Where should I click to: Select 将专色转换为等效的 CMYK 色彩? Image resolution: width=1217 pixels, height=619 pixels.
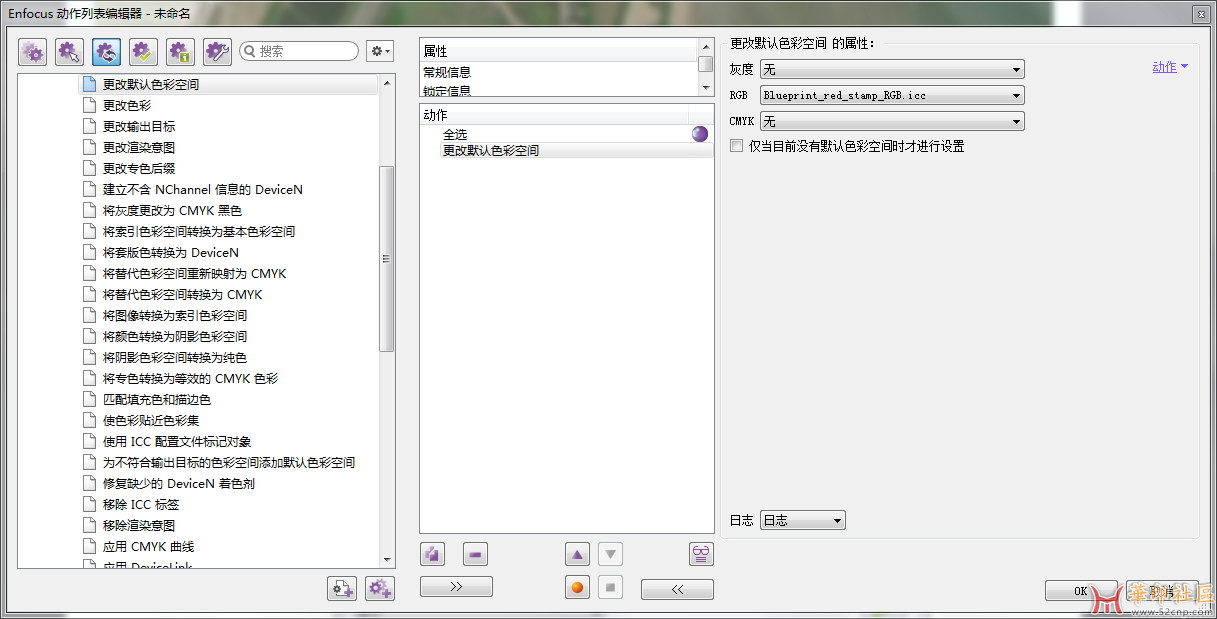click(190, 378)
